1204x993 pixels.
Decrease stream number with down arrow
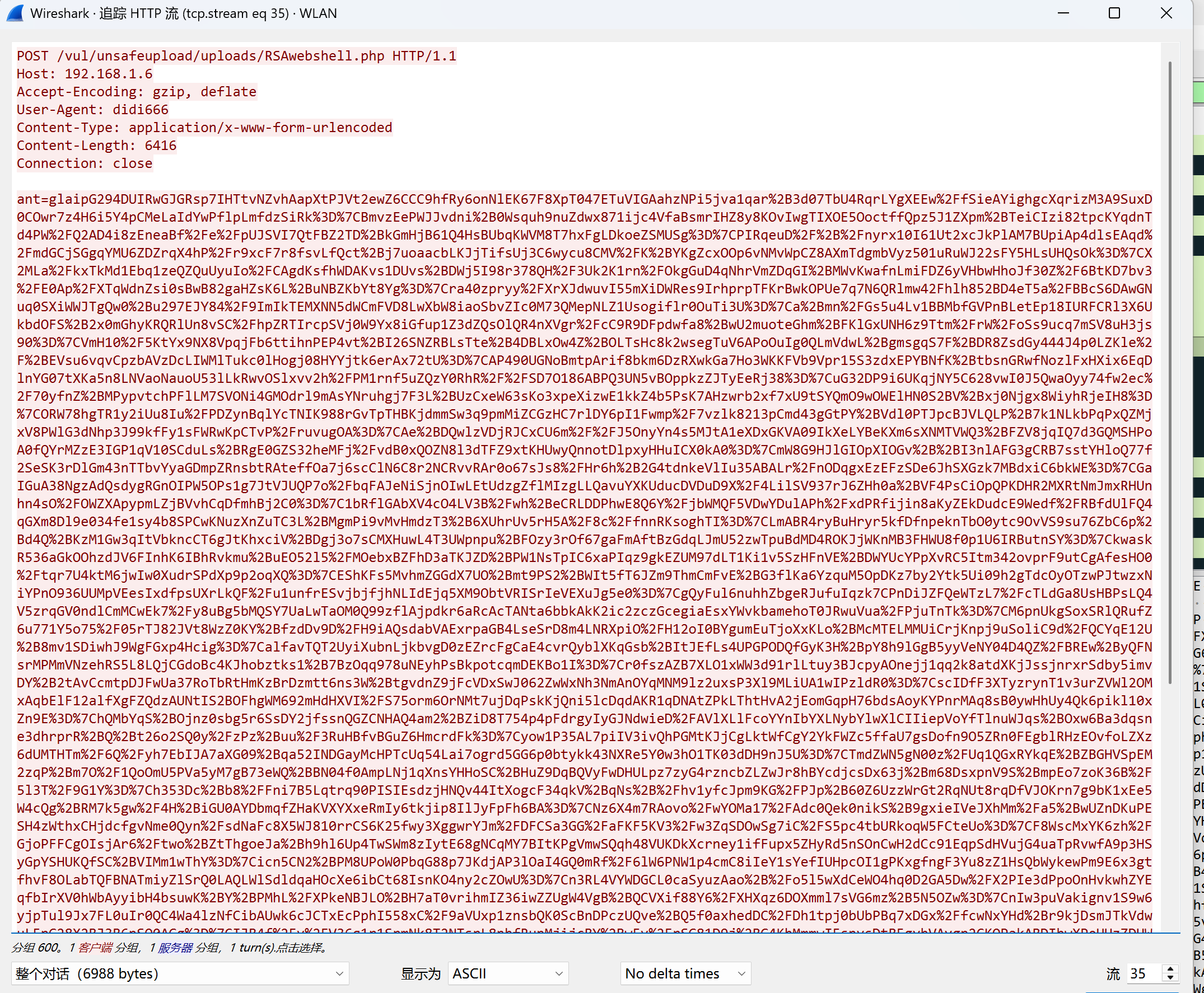point(1171,977)
